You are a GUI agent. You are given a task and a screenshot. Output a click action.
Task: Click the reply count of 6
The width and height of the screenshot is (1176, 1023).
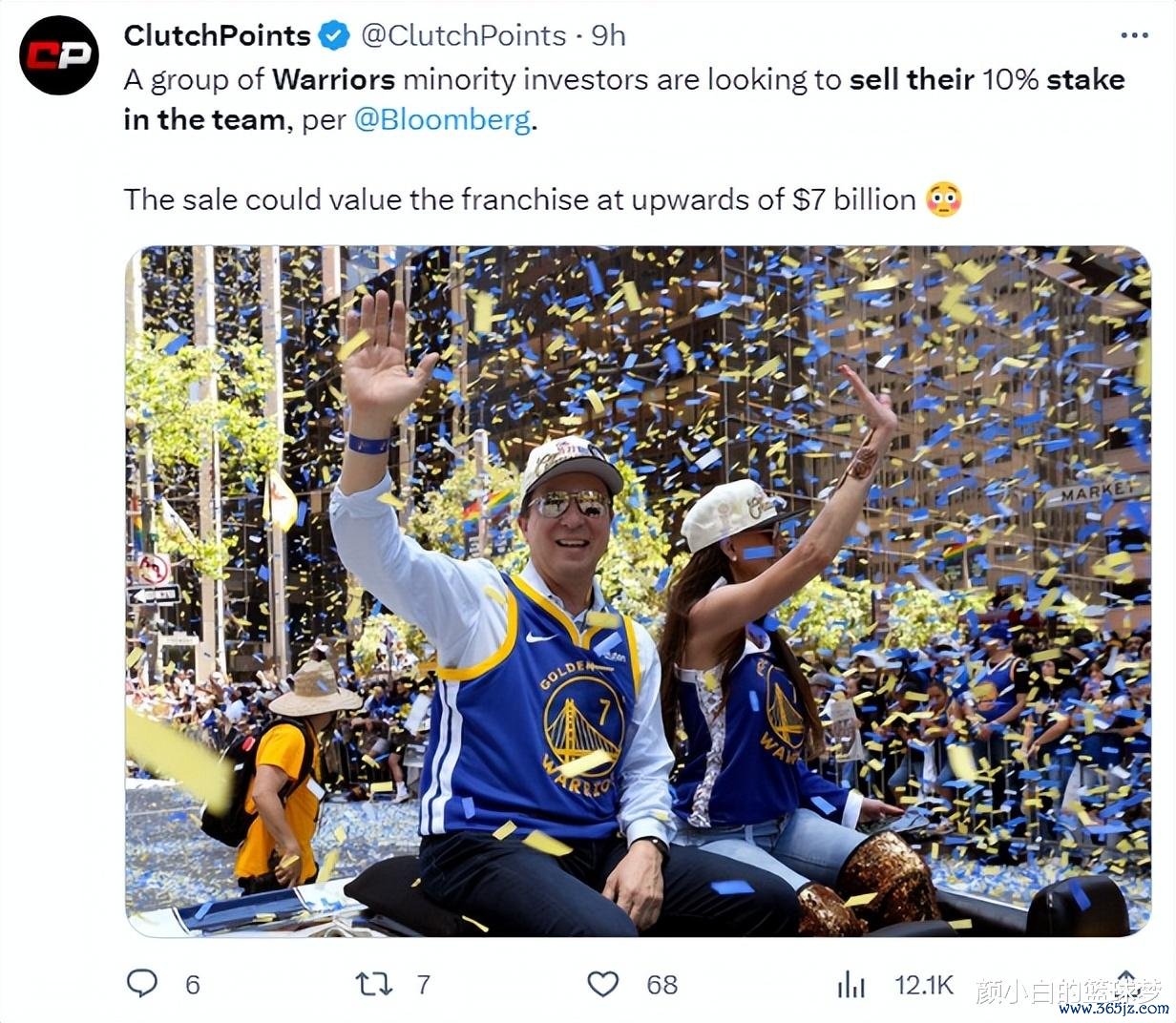coord(192,985)
